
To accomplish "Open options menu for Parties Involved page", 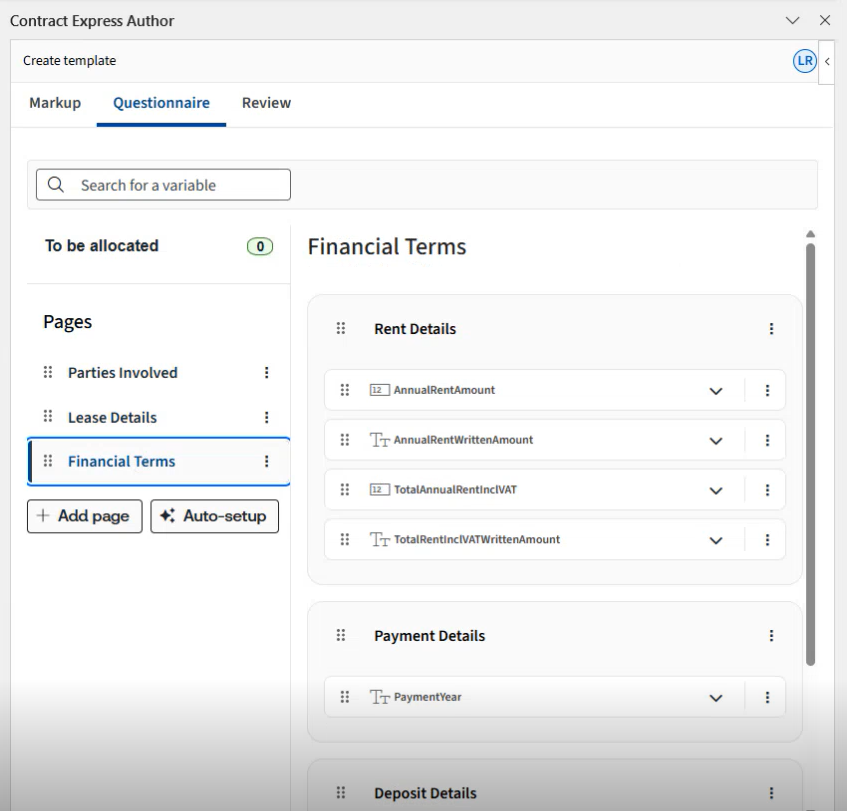I will [x=266, y=373].
